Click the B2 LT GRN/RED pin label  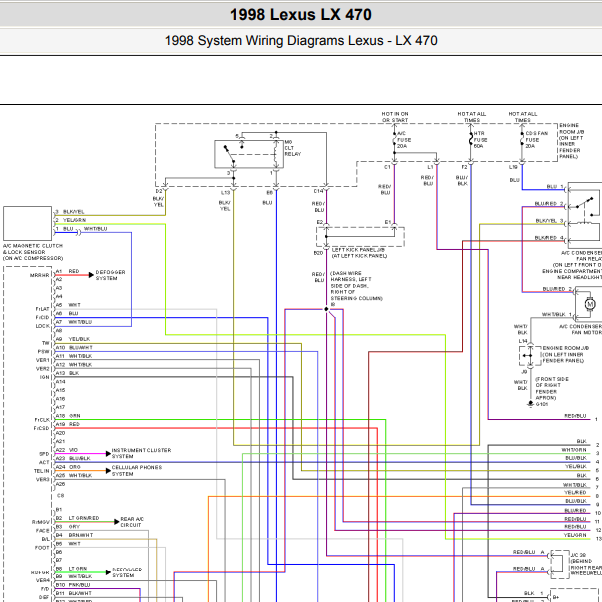coord(78,518)
